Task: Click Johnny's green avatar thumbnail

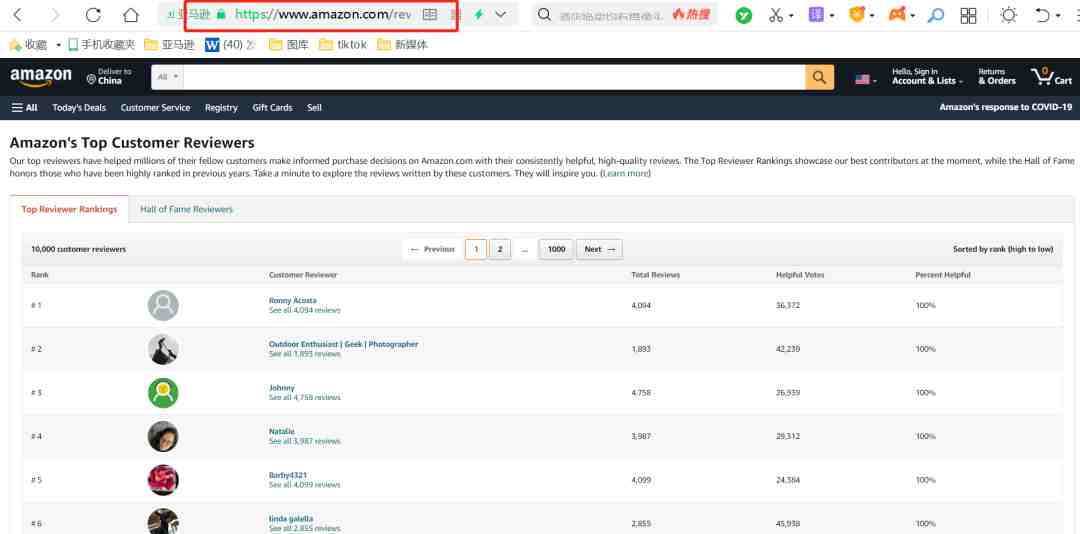Action: click(163, 393)
